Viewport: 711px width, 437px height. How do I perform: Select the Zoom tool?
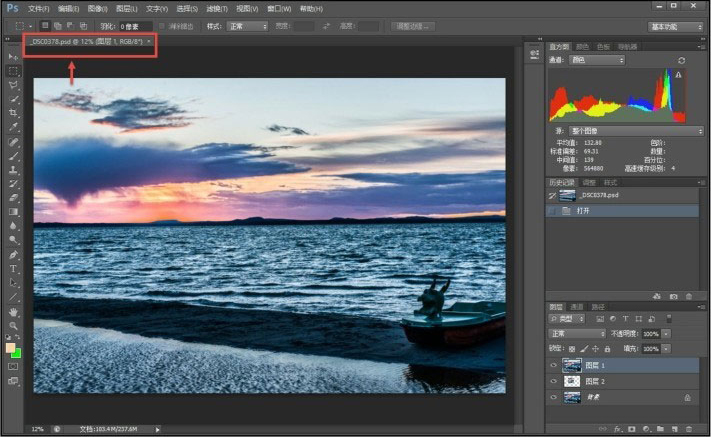(x=14, y=325)
